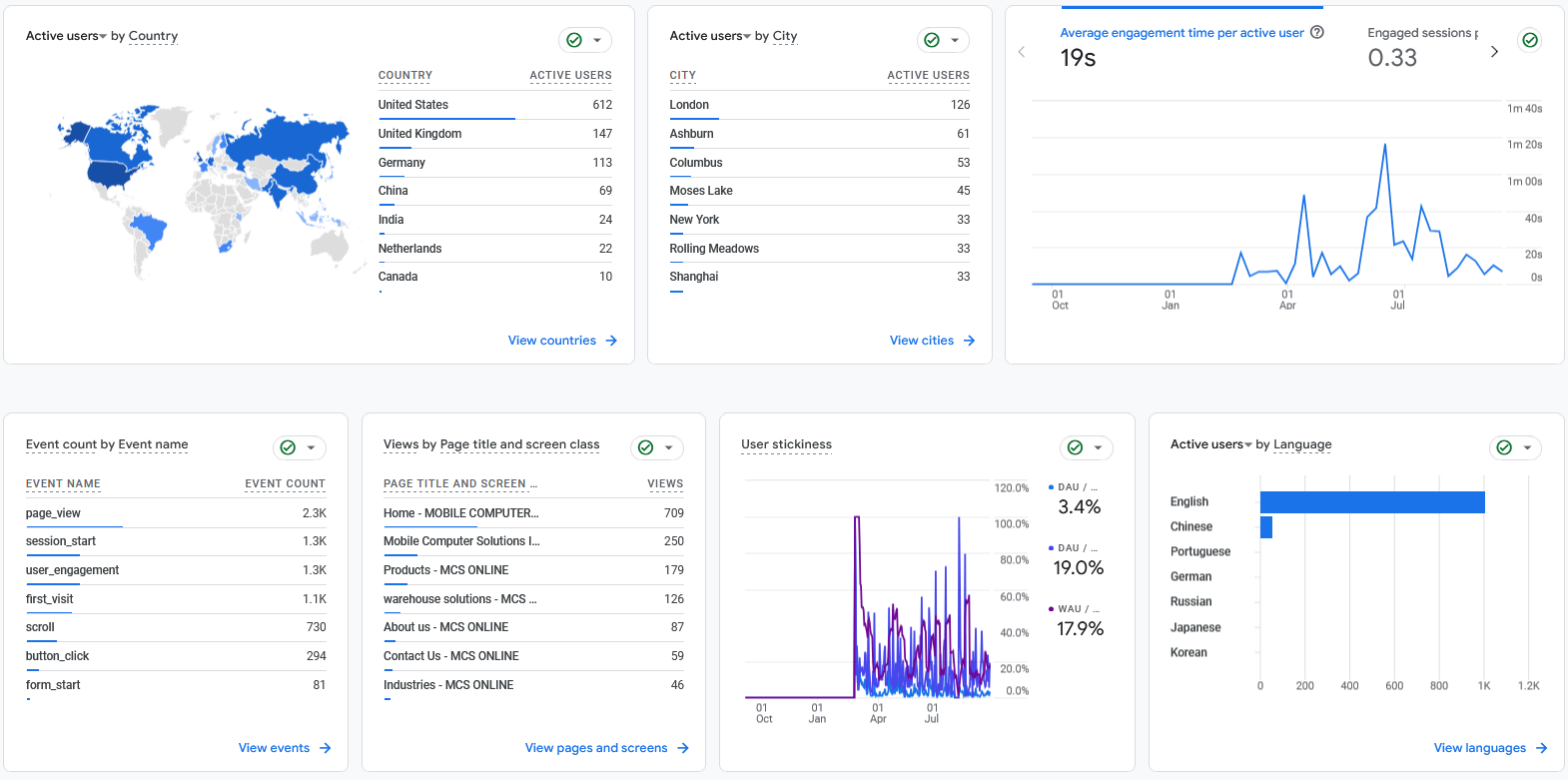This screenshot has width=1568, height=780.
Task: Click the check icon in Event count card
Action: click(x=288, y=447)
